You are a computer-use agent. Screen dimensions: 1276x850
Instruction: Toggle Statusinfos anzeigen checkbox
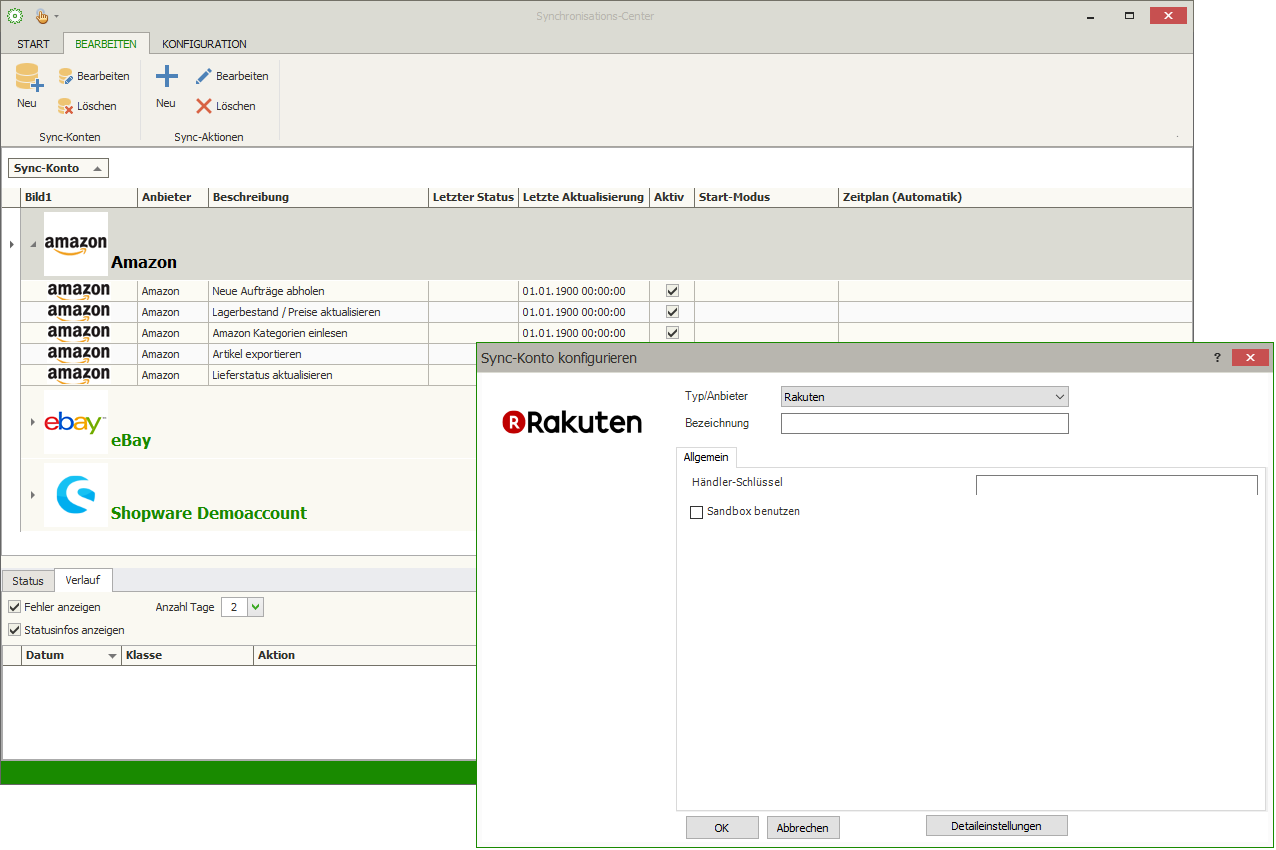tap(14, 630)
